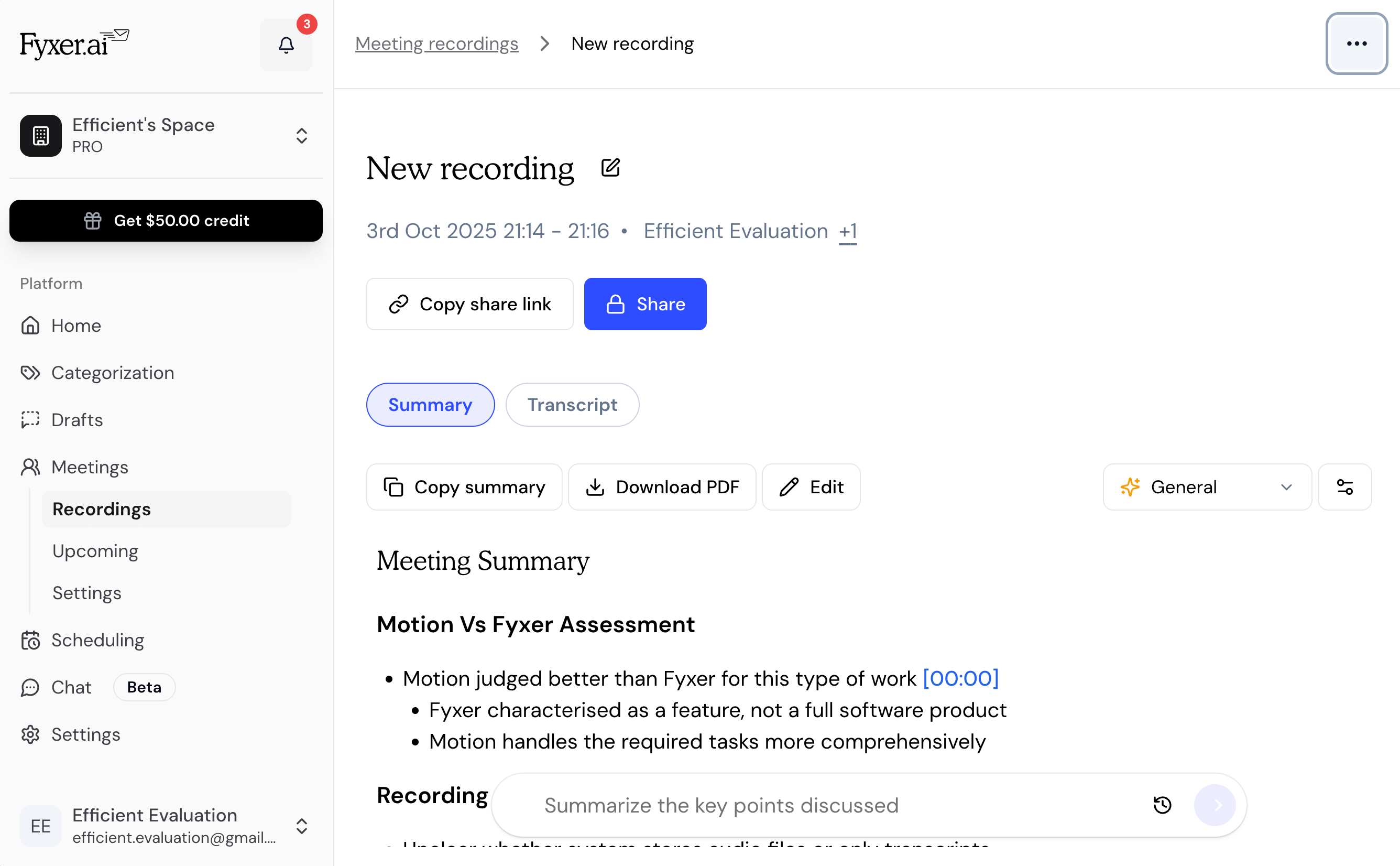
Task: Open the three-dot more options menu
Action: tap(1356, 44)
